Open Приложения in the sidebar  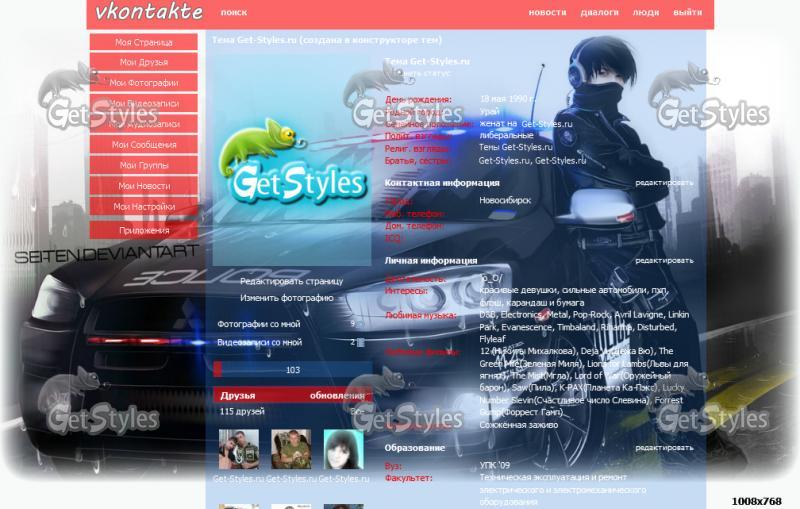click(143, 230)
